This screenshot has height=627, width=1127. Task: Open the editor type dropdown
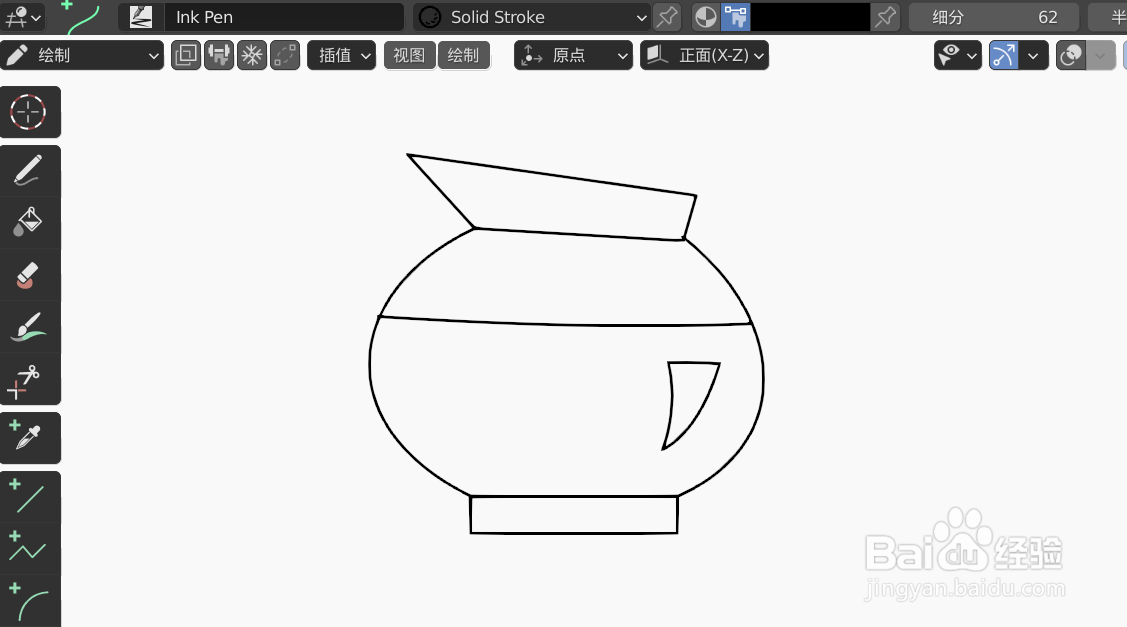(23, 17)
